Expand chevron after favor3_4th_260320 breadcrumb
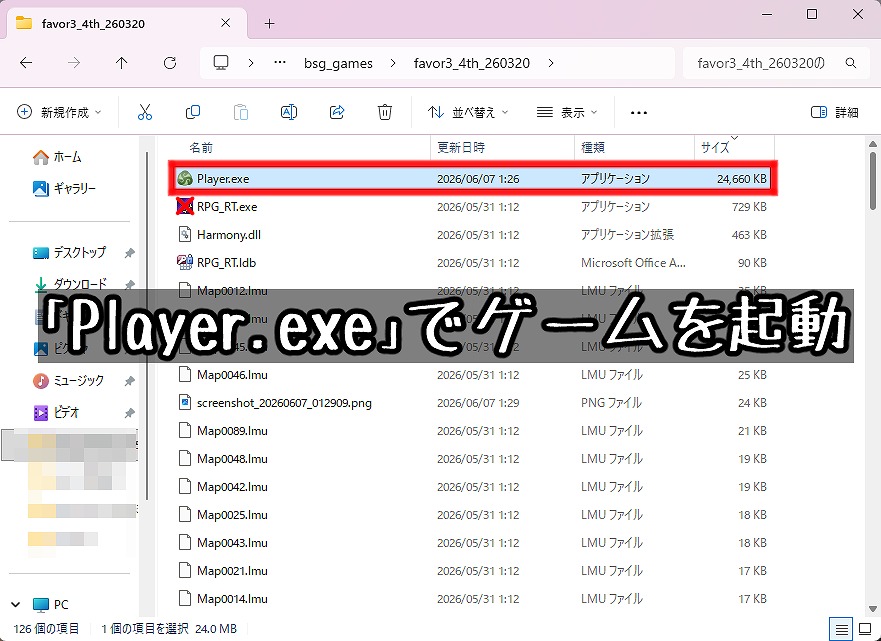 [551, 63]
